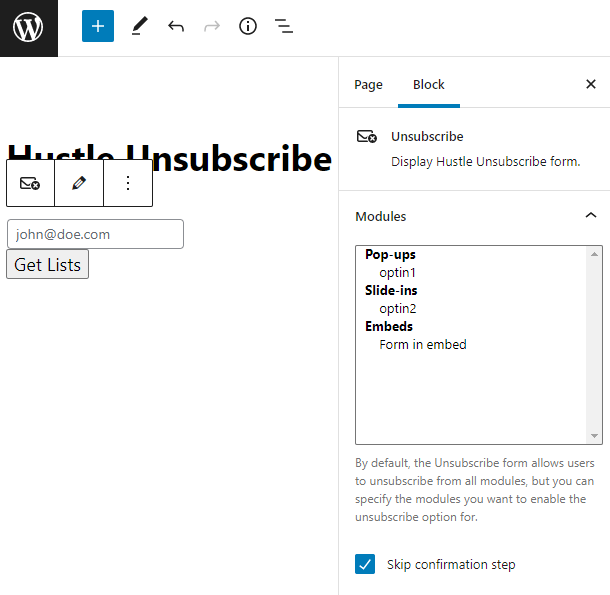The height and width of the screenshot is (595, 610).
Task: Uncheck Skip confirmation step checkbox
Action: (365, 564)
